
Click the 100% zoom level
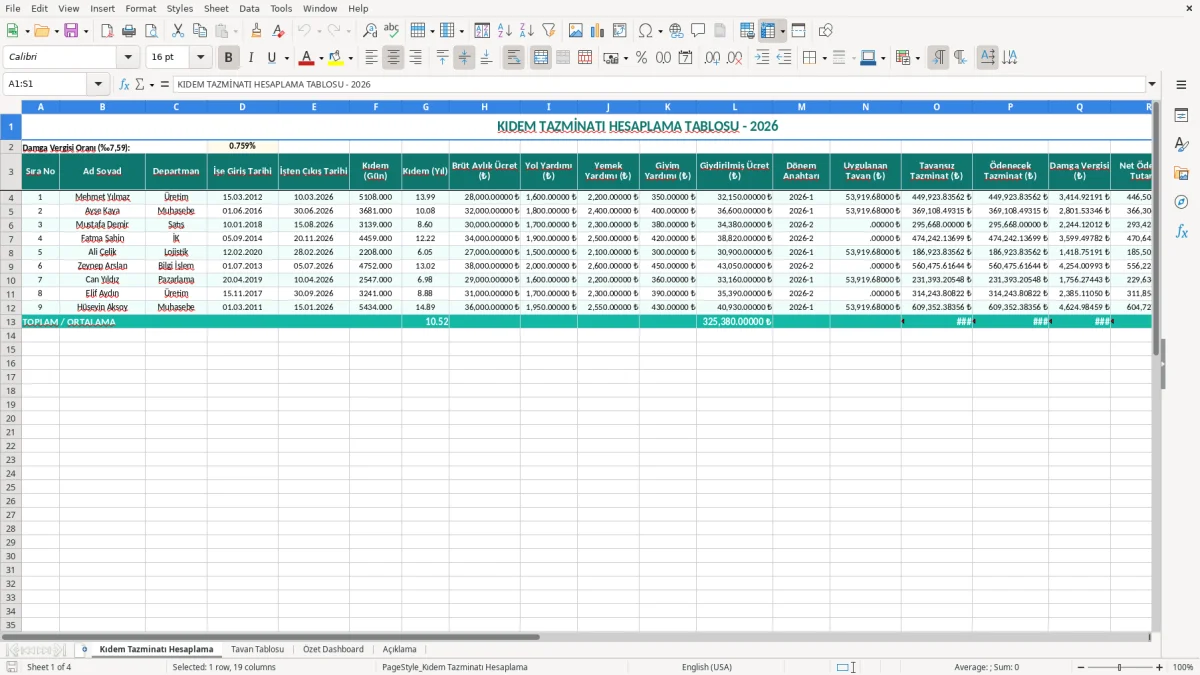(1183, 667)
